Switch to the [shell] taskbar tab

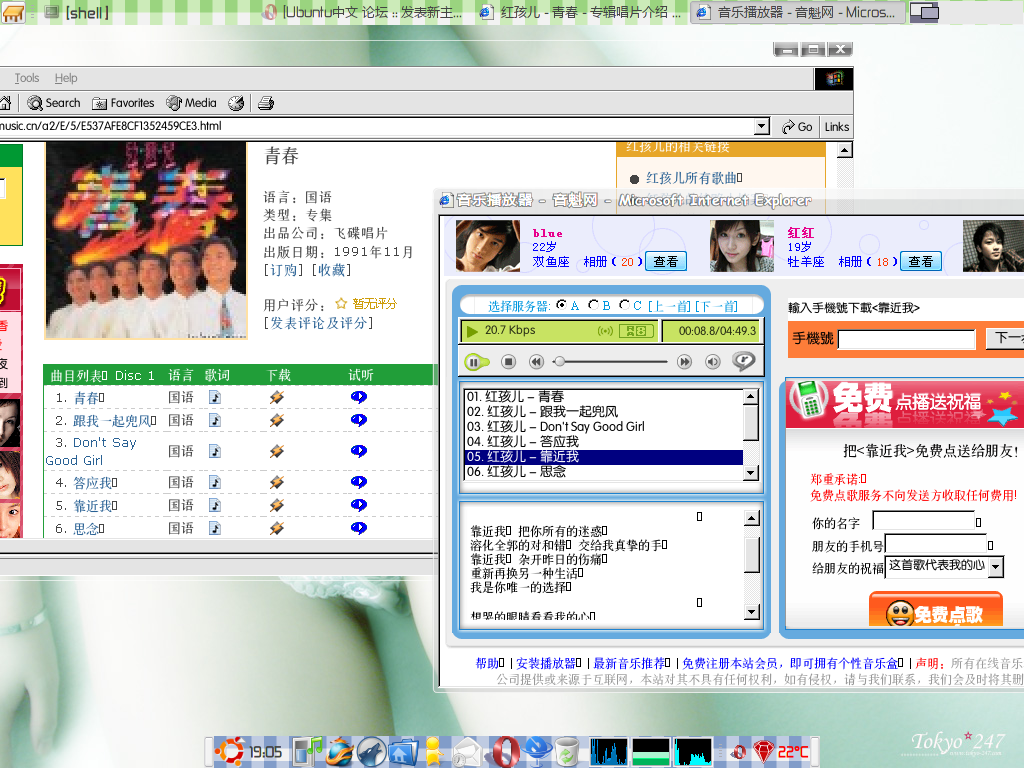coord(77,12)
